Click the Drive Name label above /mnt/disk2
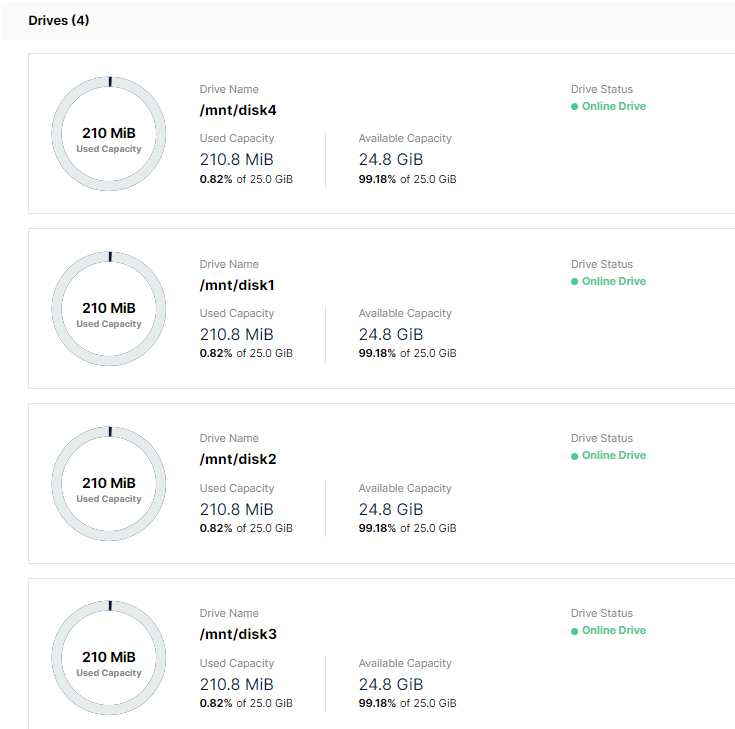Screen dimensions: 735x729 click(x=229, y=438)
